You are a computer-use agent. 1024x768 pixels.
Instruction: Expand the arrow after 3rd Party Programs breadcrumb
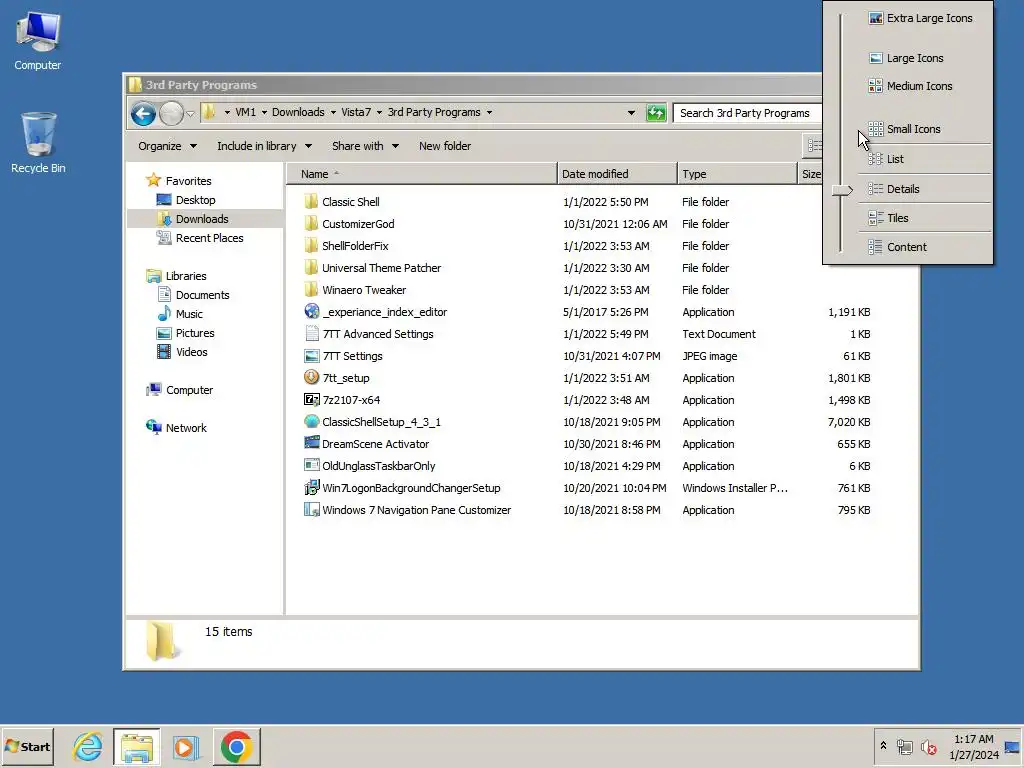(489, 112)
